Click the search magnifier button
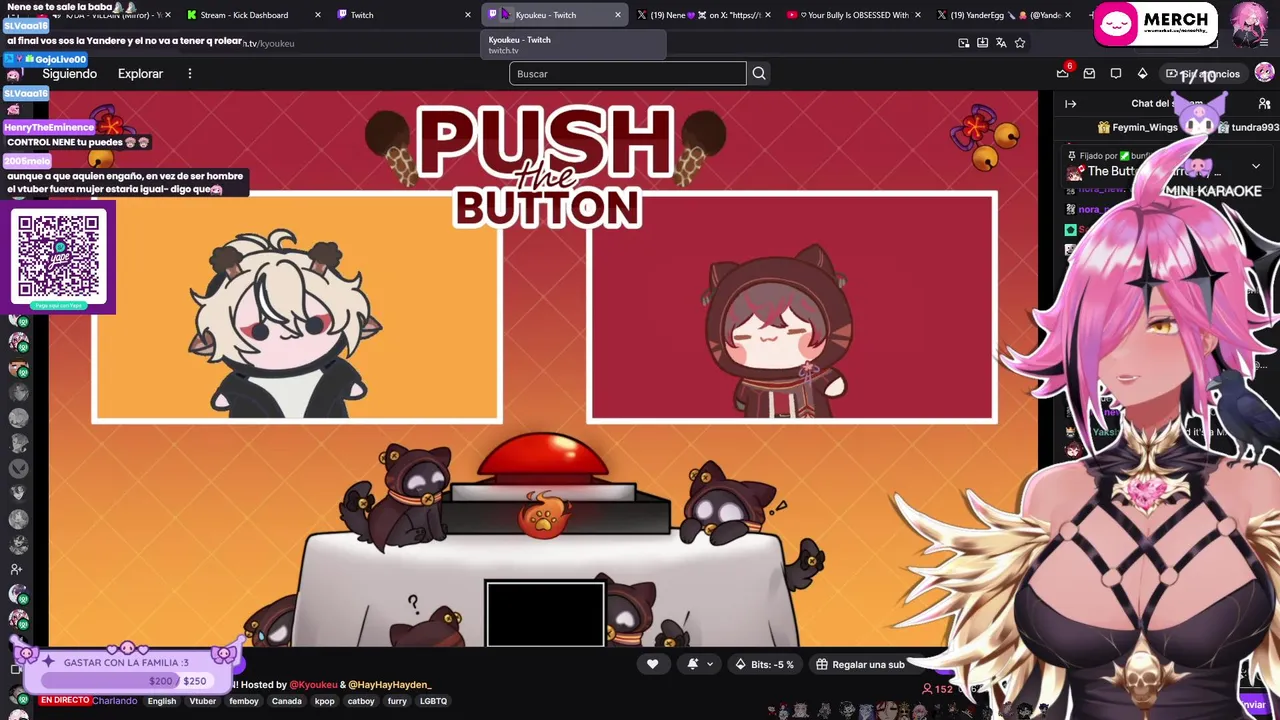Viewport: 1280px width, 720px height. point(759,73)
